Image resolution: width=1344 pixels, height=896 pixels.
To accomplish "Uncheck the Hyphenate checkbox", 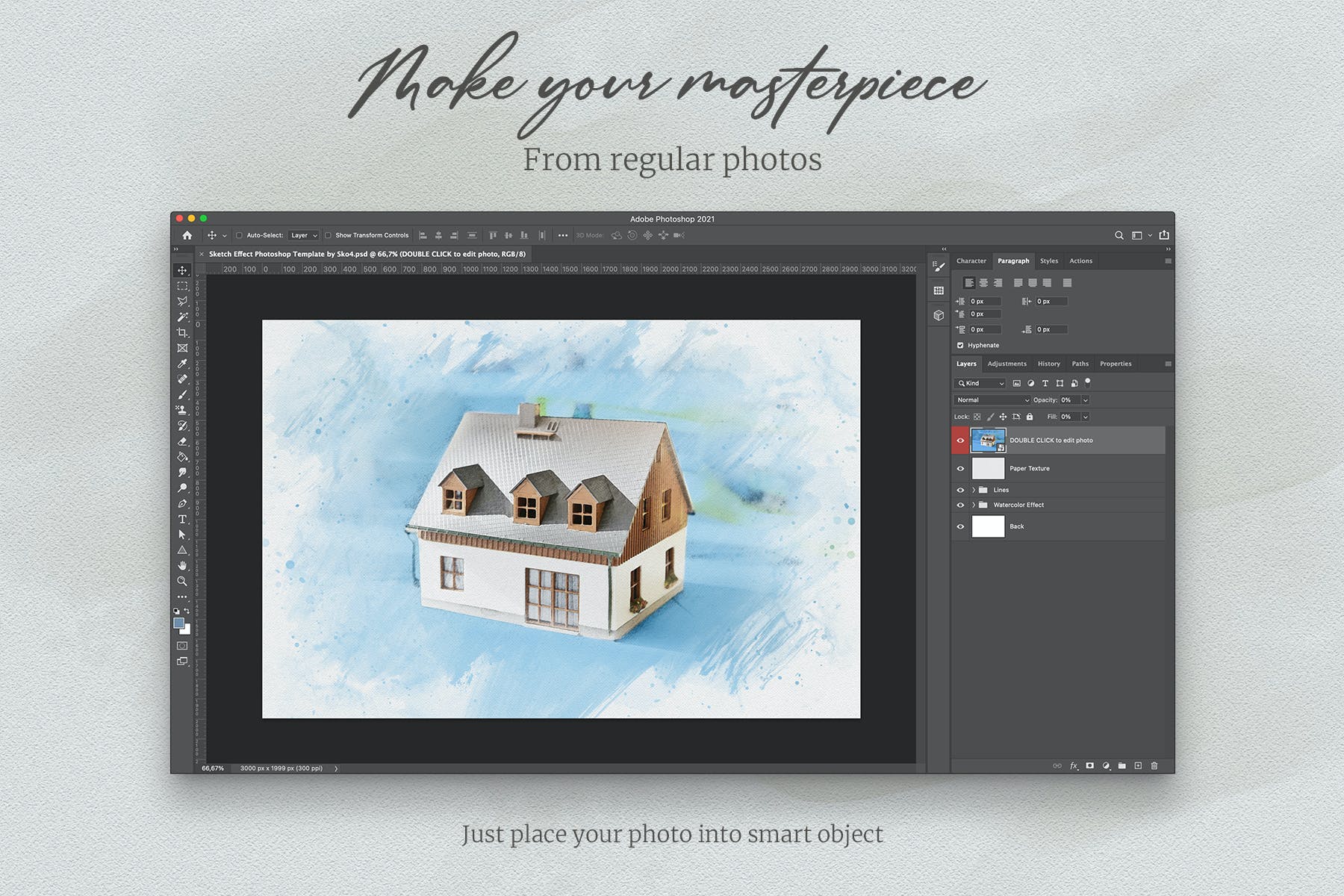I will click(x=960, y=345).
